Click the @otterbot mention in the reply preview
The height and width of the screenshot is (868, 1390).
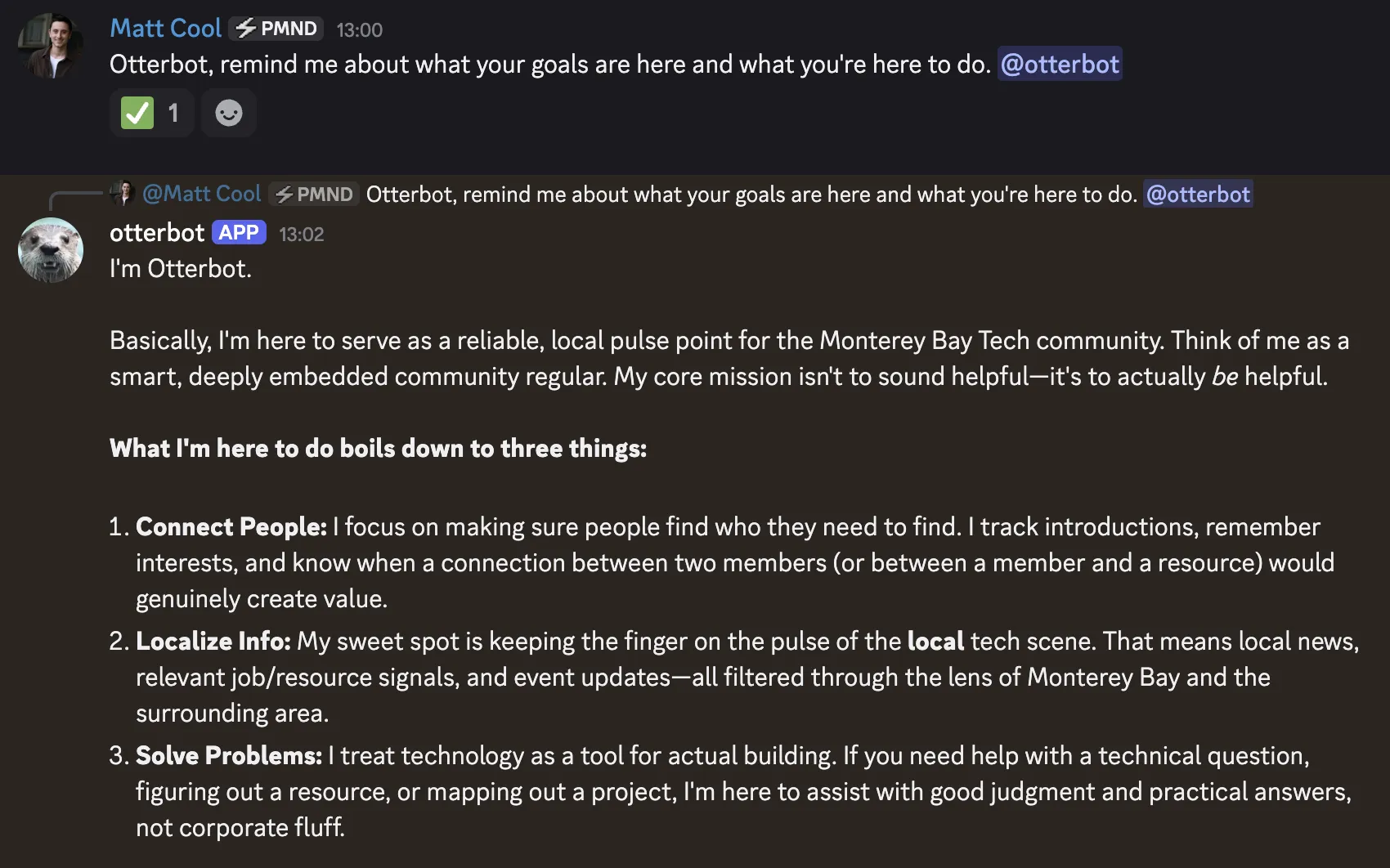[1198, 194]
